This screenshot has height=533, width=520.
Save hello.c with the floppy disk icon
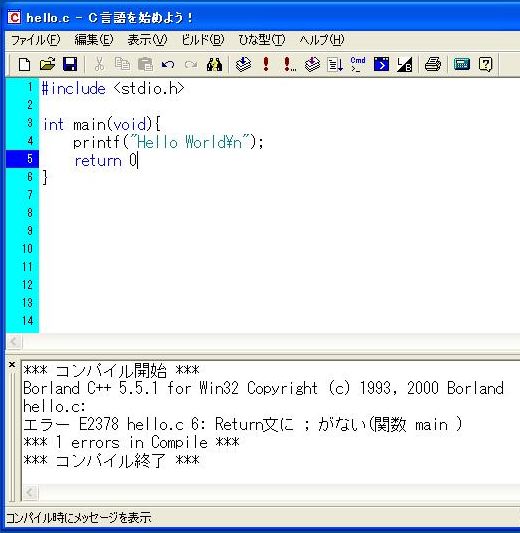point(70,64)
